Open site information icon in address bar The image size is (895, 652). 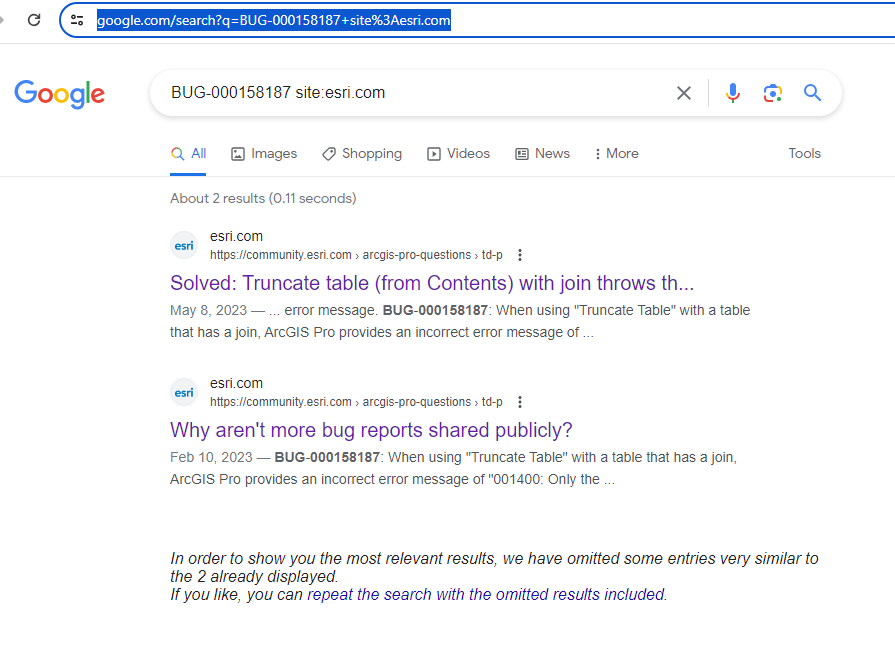click(x=77, y=19)
